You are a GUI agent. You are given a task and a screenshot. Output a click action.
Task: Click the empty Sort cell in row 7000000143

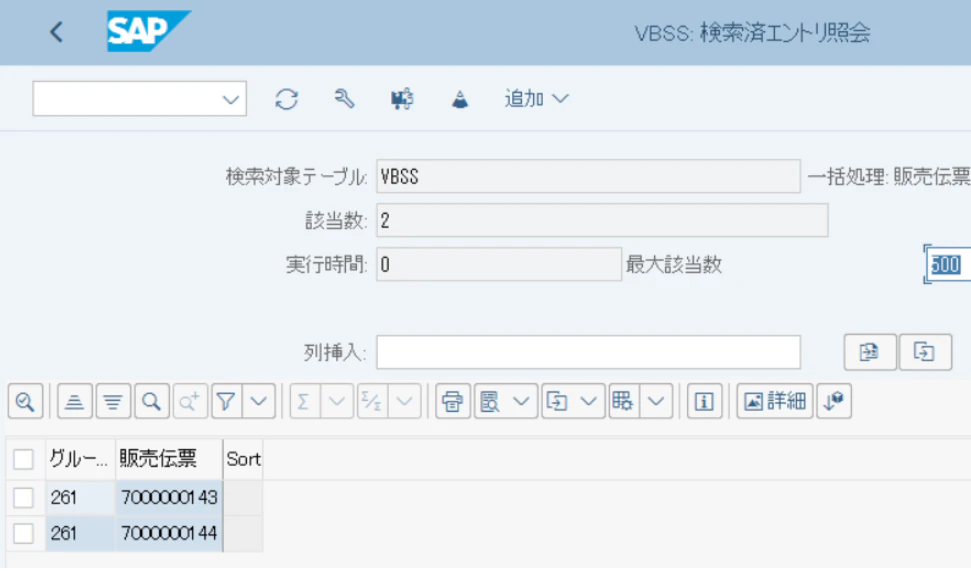pos(243,497)
